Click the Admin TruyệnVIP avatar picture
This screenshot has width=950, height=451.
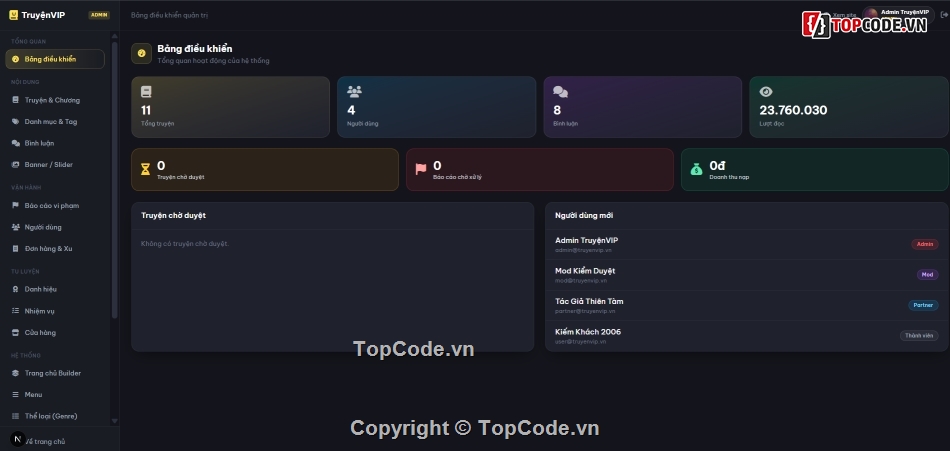pos(871,13)
